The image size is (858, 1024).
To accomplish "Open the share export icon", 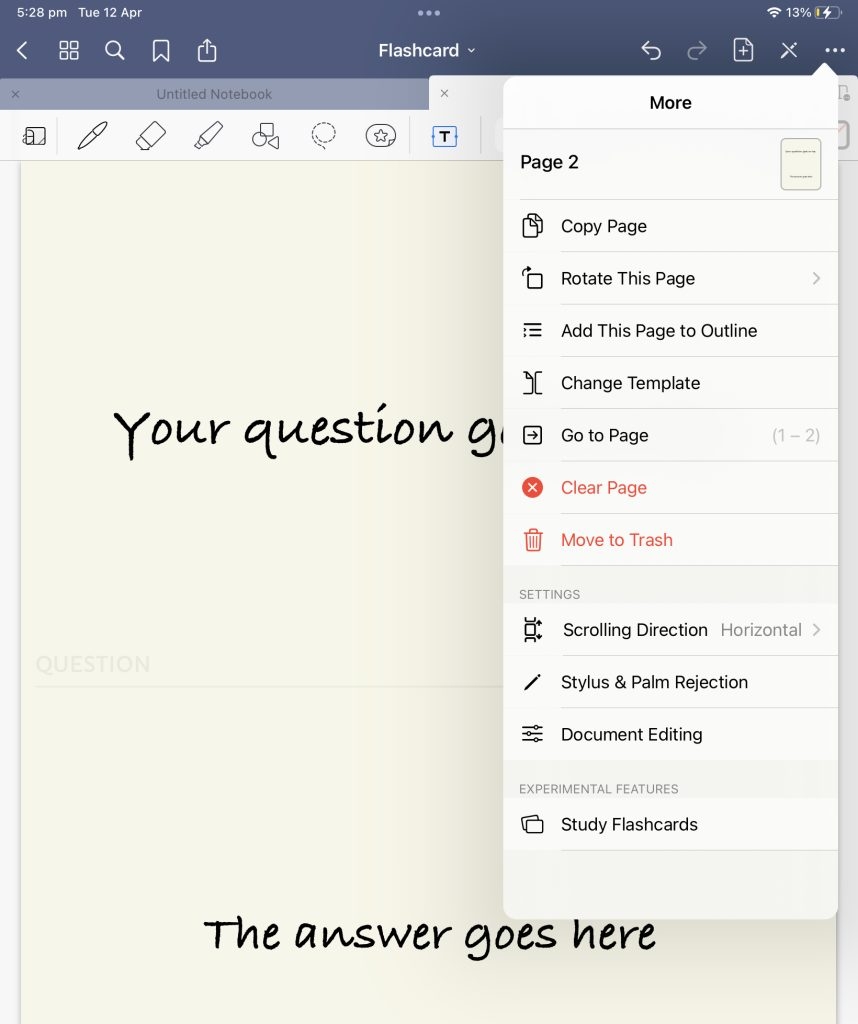I will coord(207,50).
